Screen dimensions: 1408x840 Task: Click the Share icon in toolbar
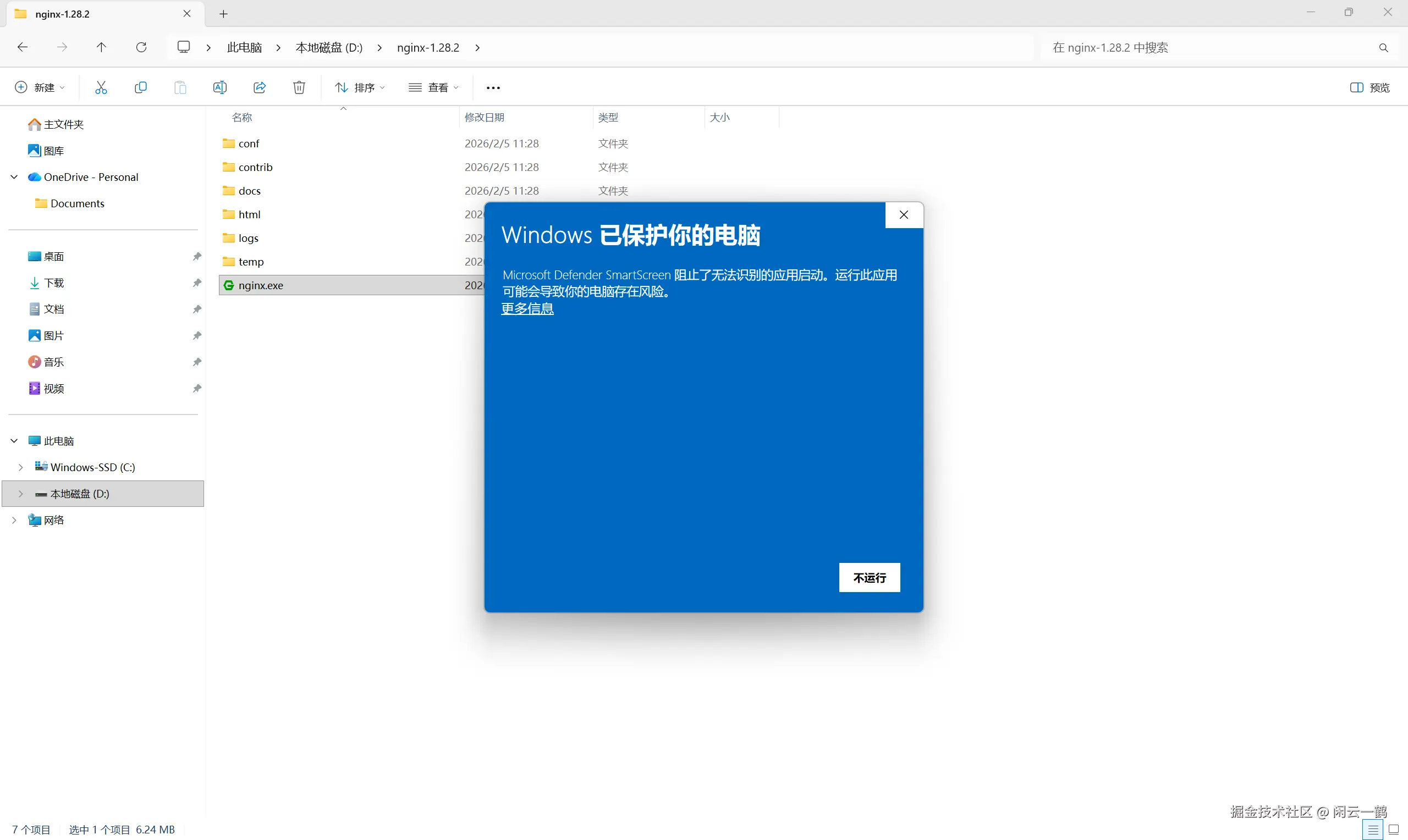coord(259,87)
